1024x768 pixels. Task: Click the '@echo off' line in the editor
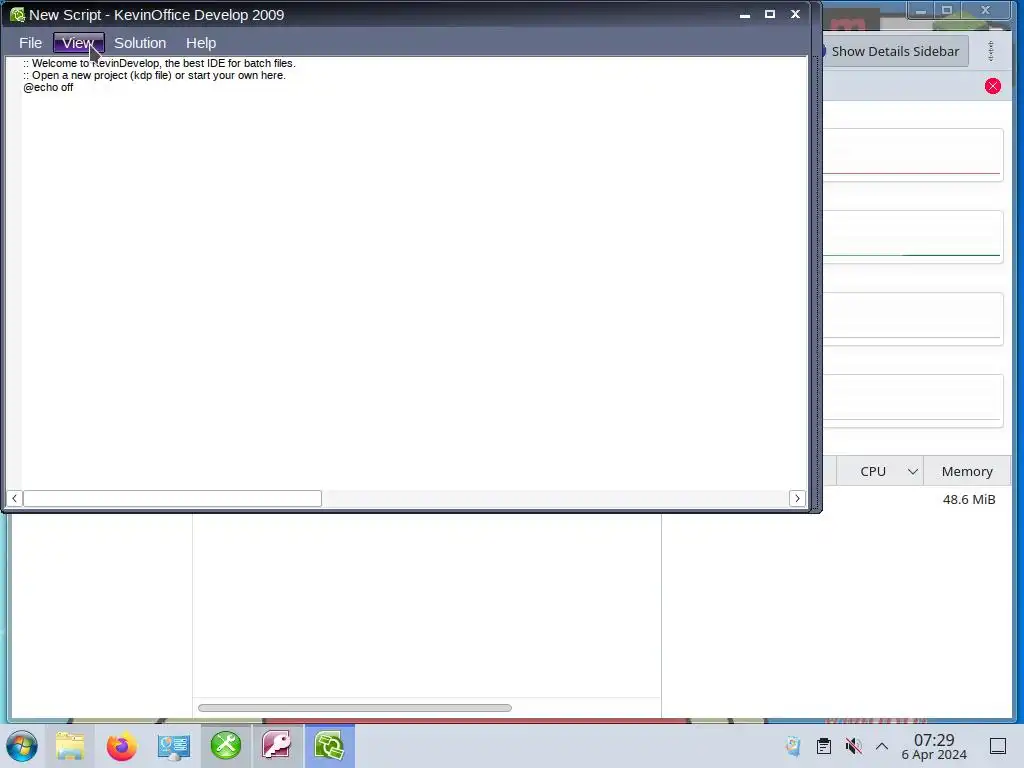[48, 88]
